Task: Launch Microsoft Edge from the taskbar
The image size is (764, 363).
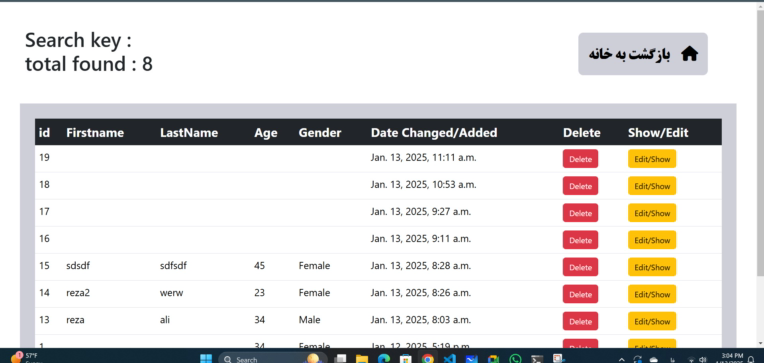Action: (383, 359)
